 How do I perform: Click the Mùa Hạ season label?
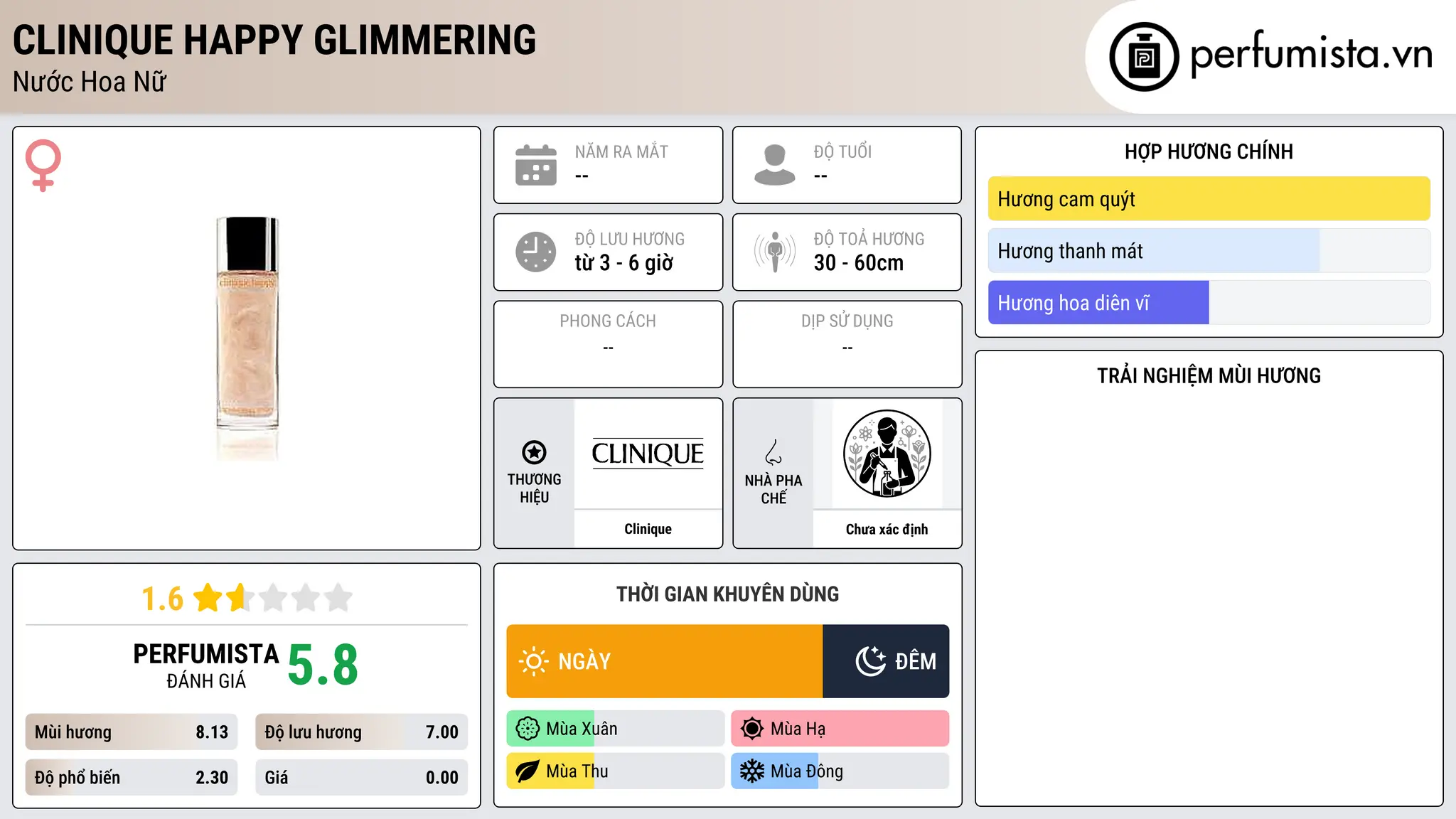click(x=798, y=729)
